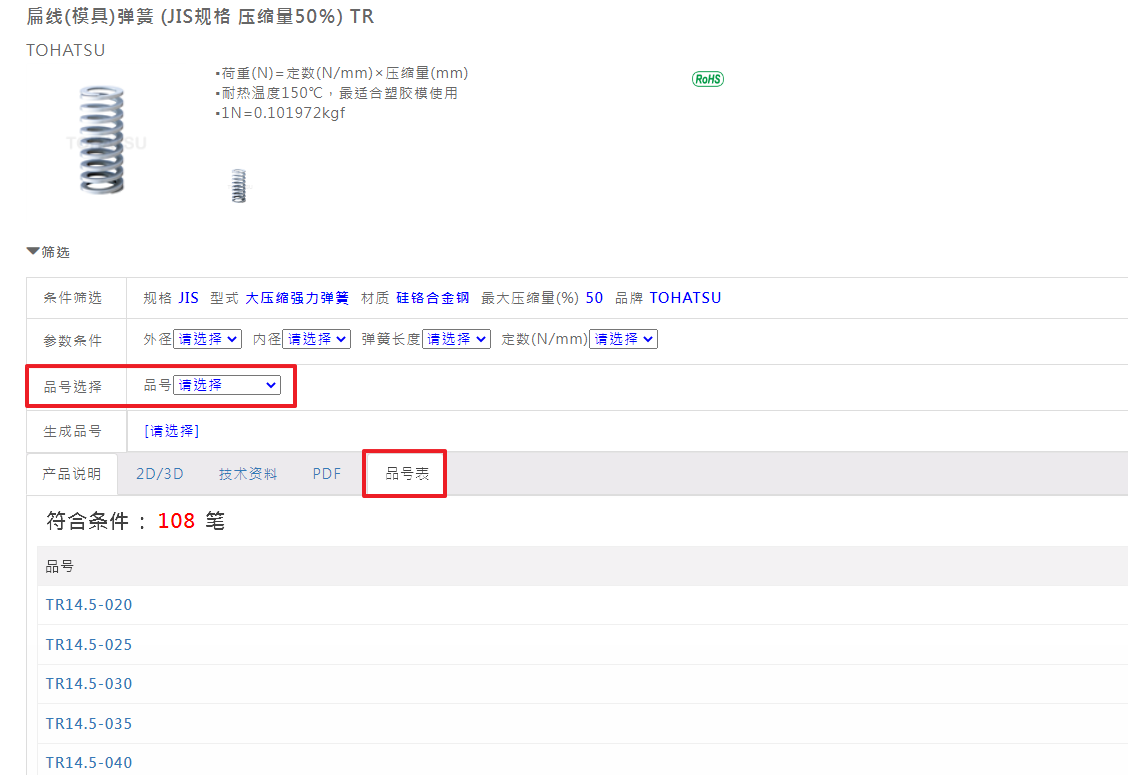
Task: Click the 硅铬合金钢 material filter value
Action: [x=432, y=298]
